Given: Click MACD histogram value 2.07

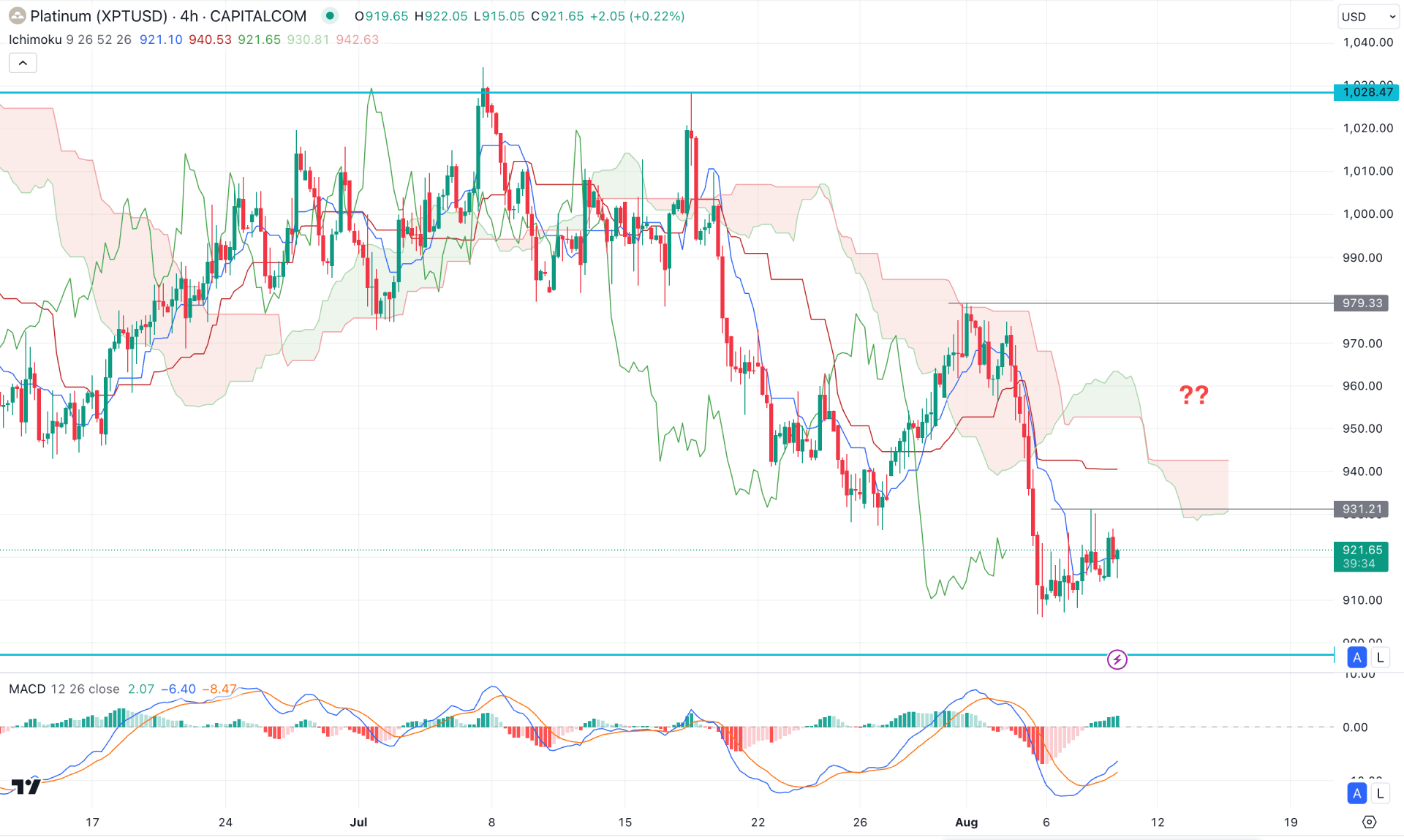Looking at the screenshot, I should pyautogui.click(x=141, y=689).
